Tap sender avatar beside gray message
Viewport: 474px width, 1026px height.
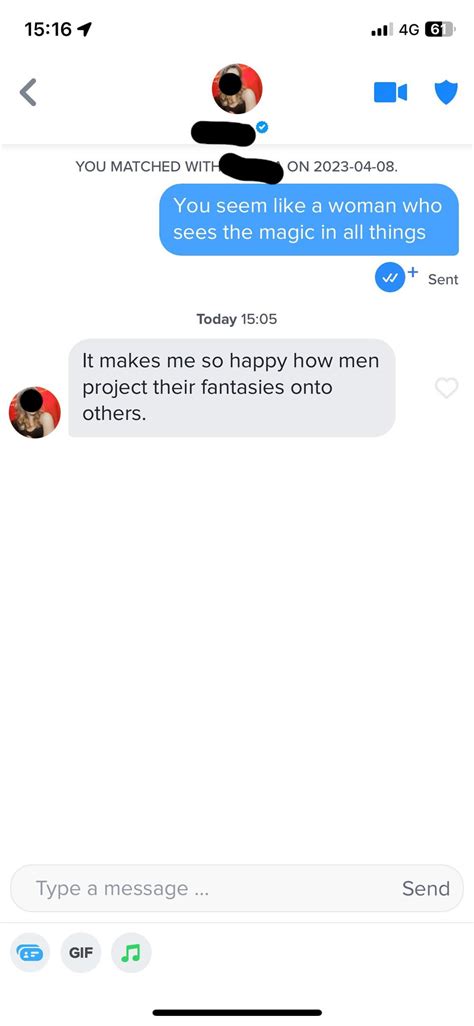coord(35,412)
